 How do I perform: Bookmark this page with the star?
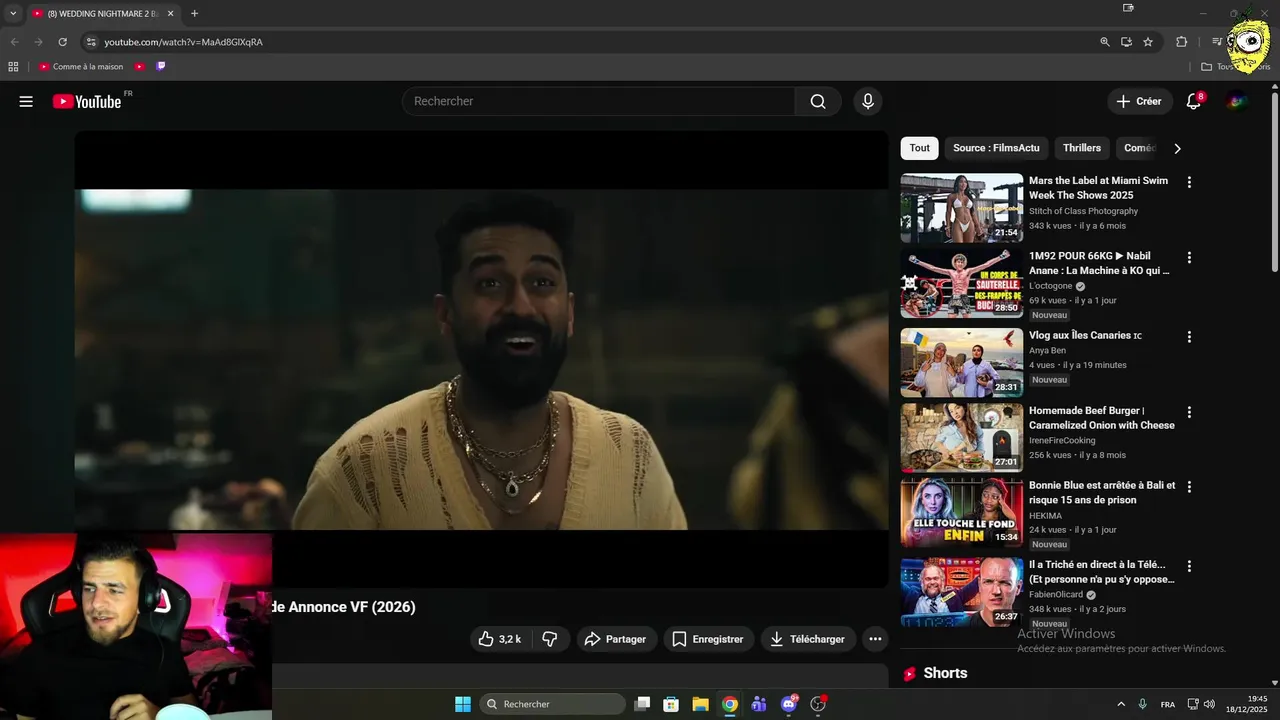click(x=1148, y=42)
